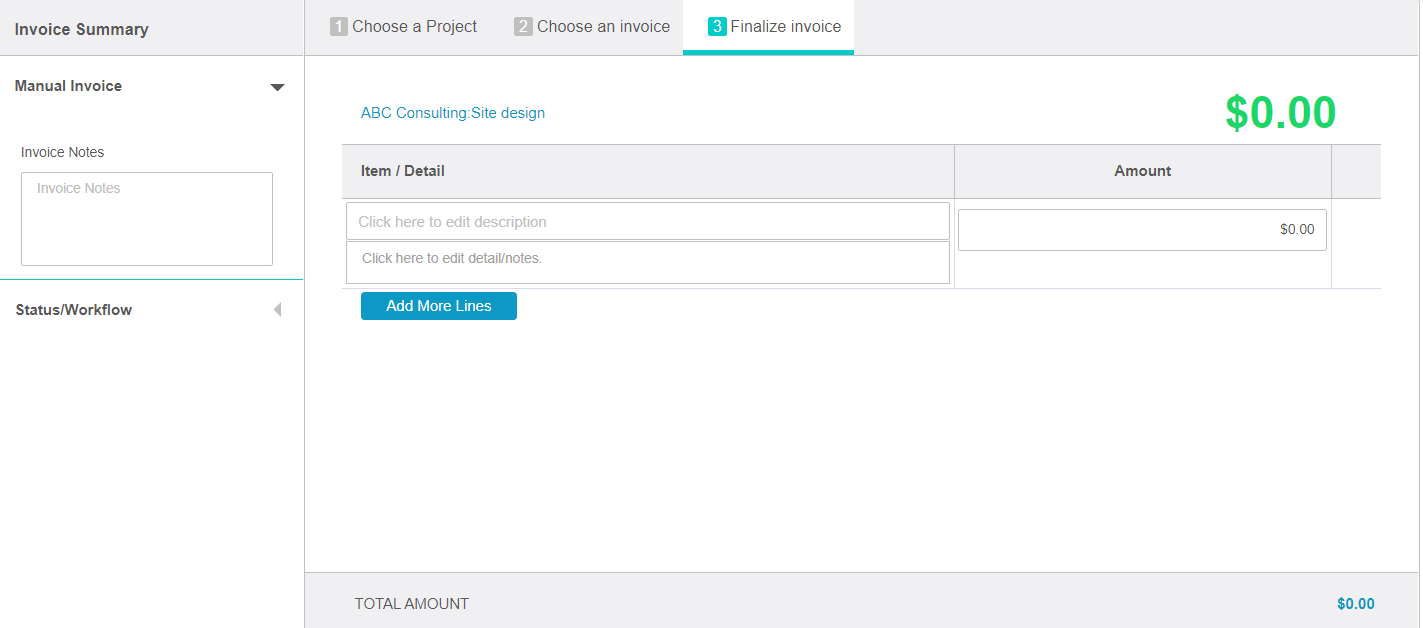This screenshot has width=1423, height=628.
Task: Click the Invoice Notes label
Action: coord(63,152)
